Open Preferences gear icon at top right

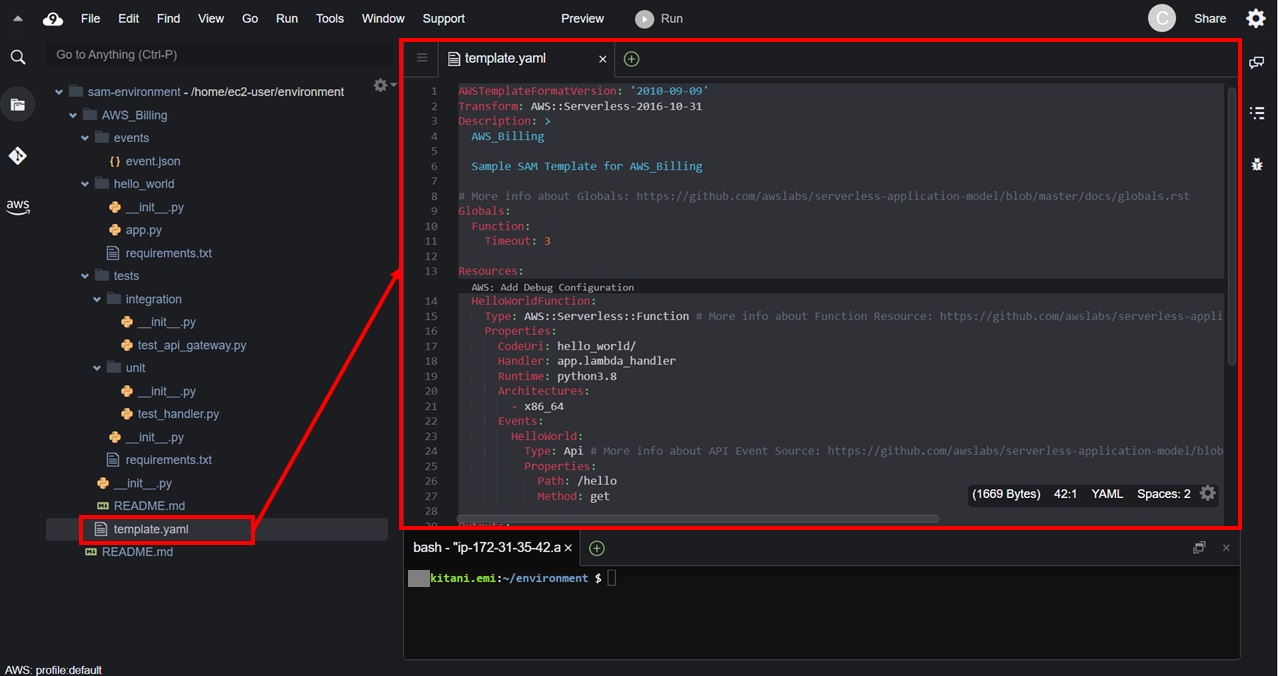tap(1256, 18)
